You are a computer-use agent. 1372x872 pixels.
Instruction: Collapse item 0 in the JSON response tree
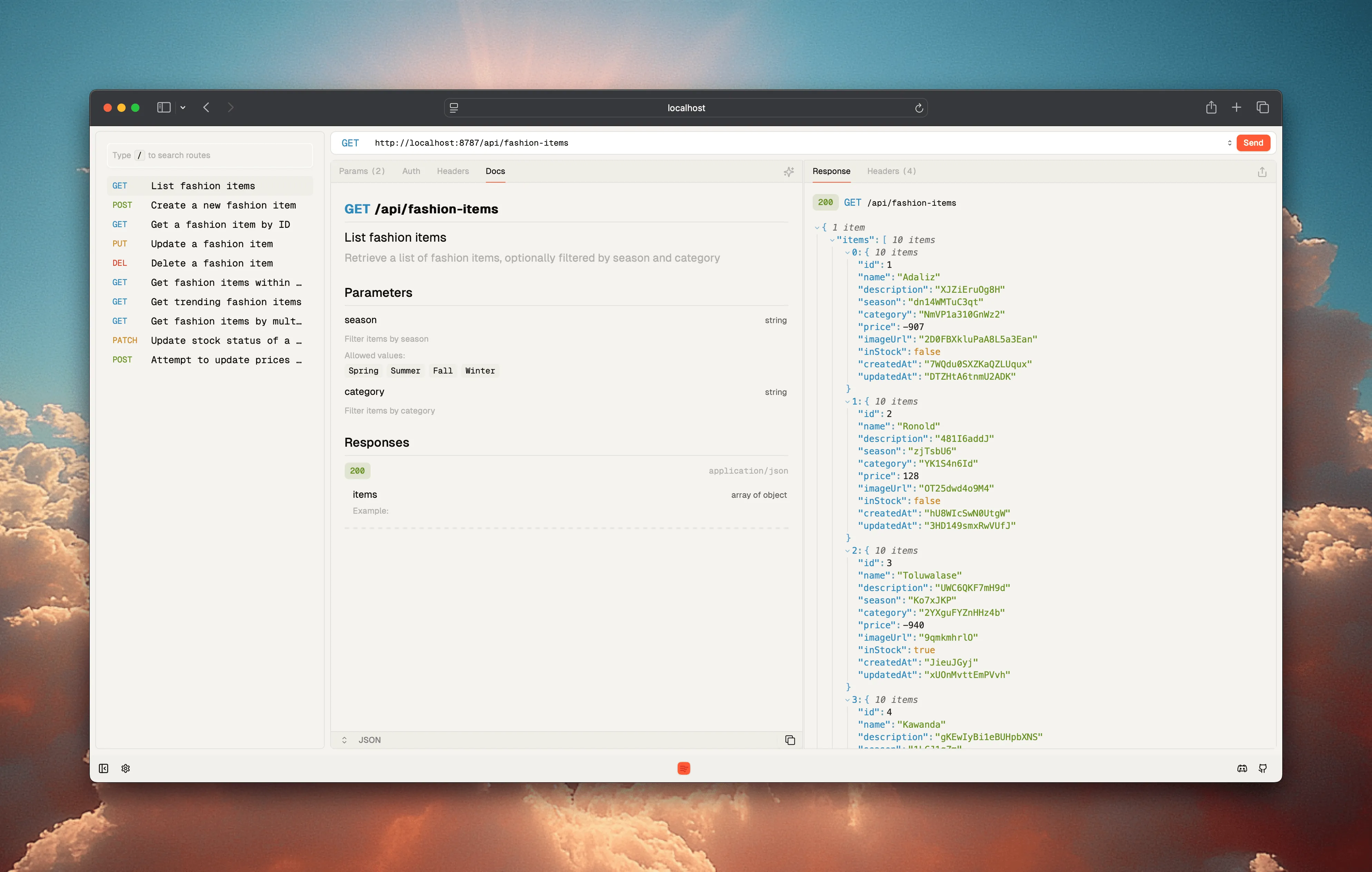pyautogui.click(x=847, y=252)
